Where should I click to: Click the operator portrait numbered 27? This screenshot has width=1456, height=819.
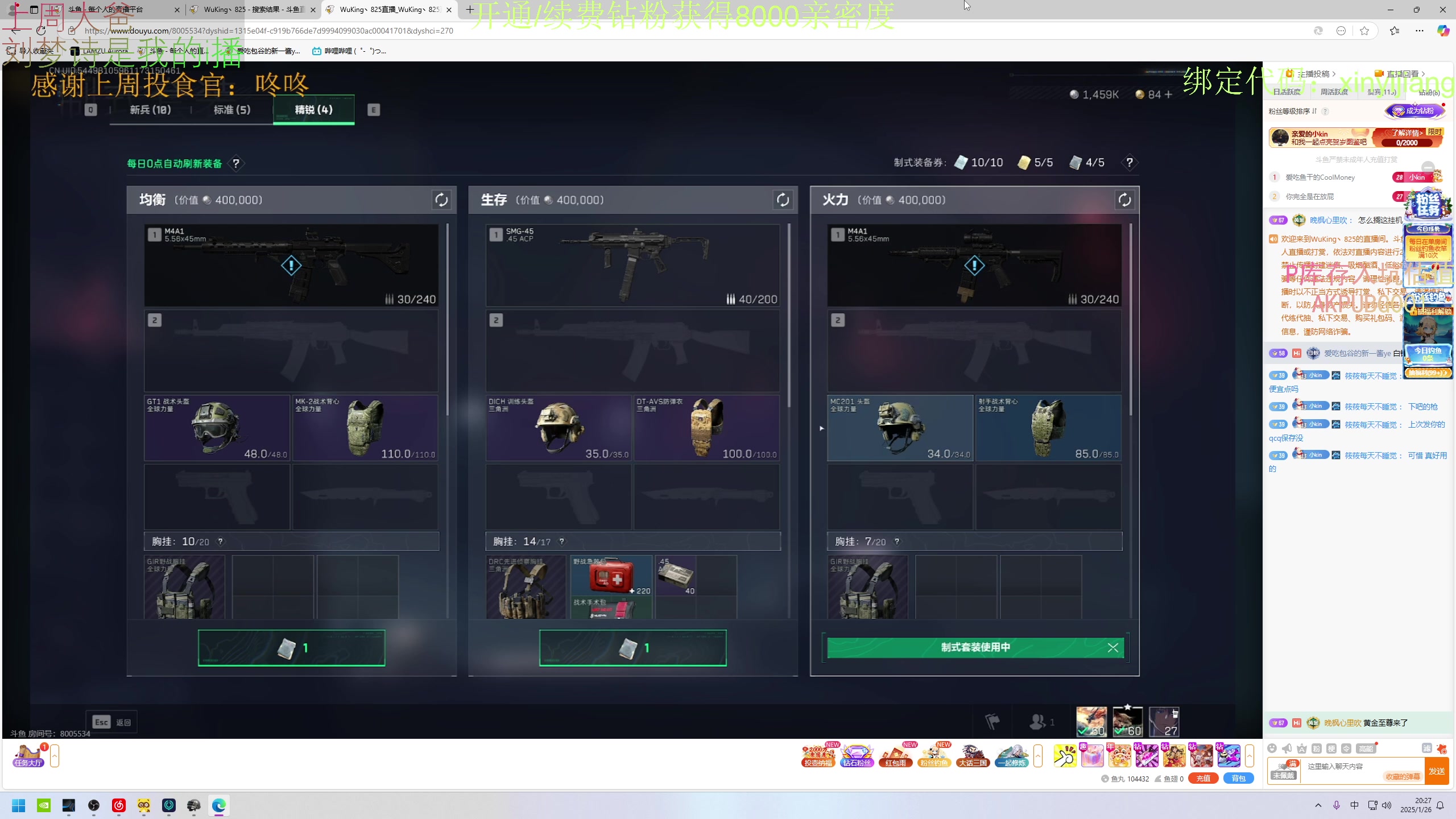click(1164, 722)
